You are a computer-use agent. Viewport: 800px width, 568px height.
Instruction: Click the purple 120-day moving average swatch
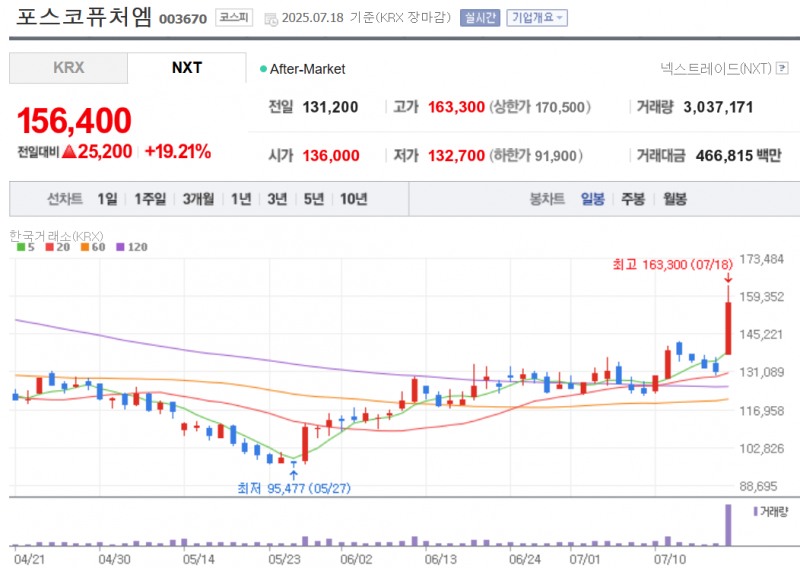120,247
